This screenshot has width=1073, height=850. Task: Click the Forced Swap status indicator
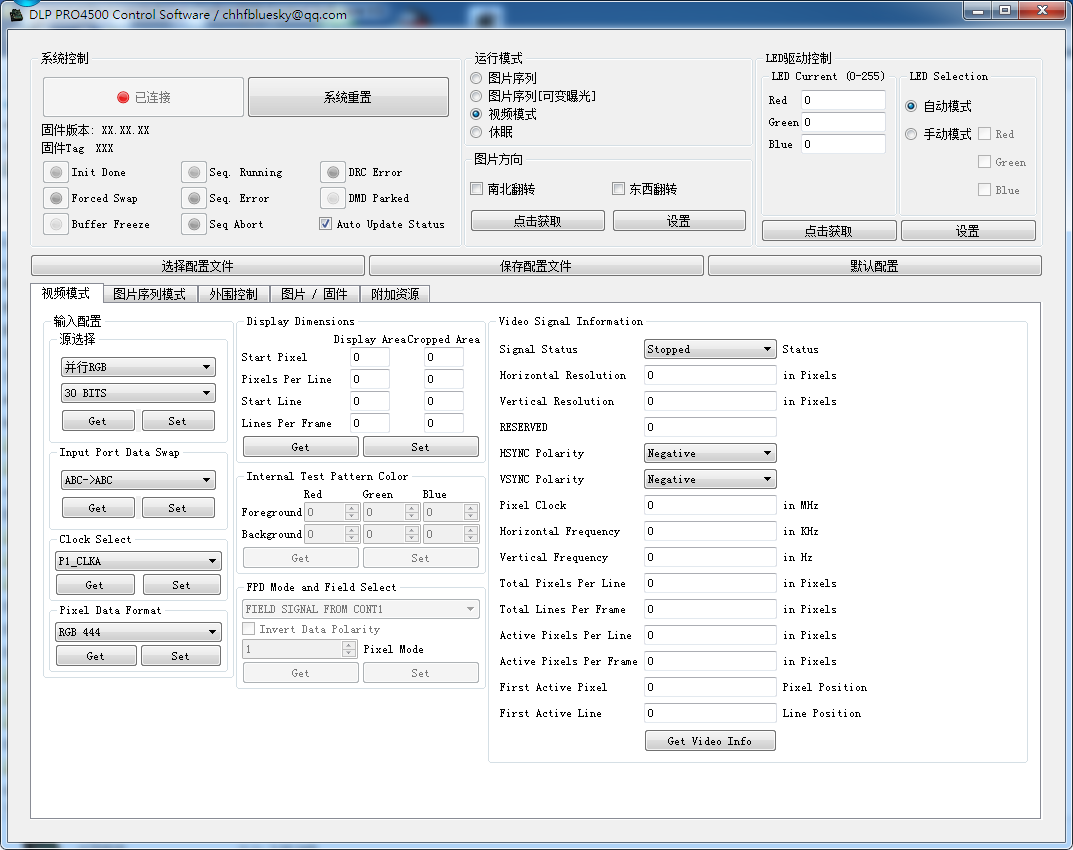pos(56,198)
